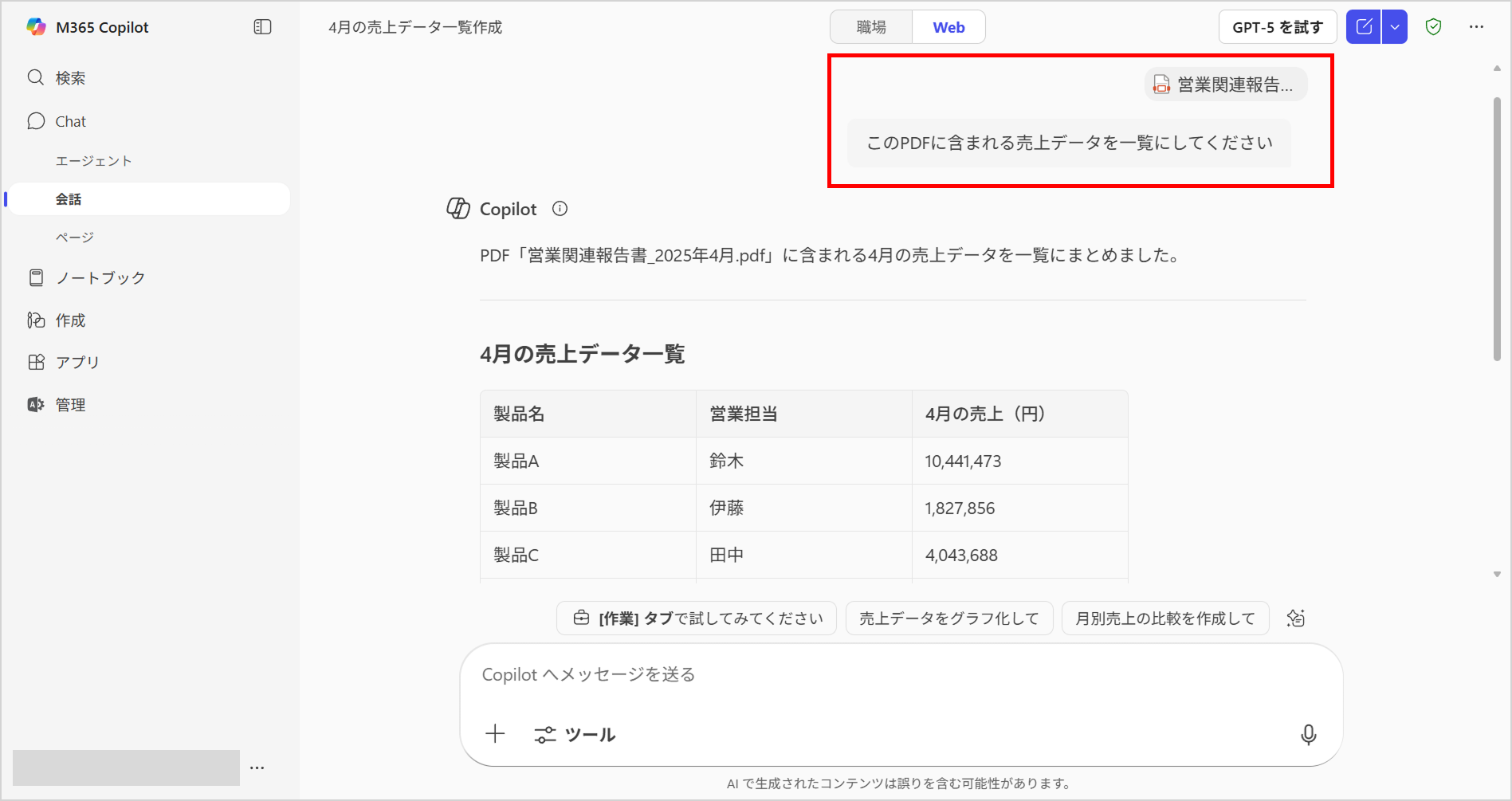Open the green shield protection icon
The width and height of the screenshot is (1512, 801).
(1433, 27)
